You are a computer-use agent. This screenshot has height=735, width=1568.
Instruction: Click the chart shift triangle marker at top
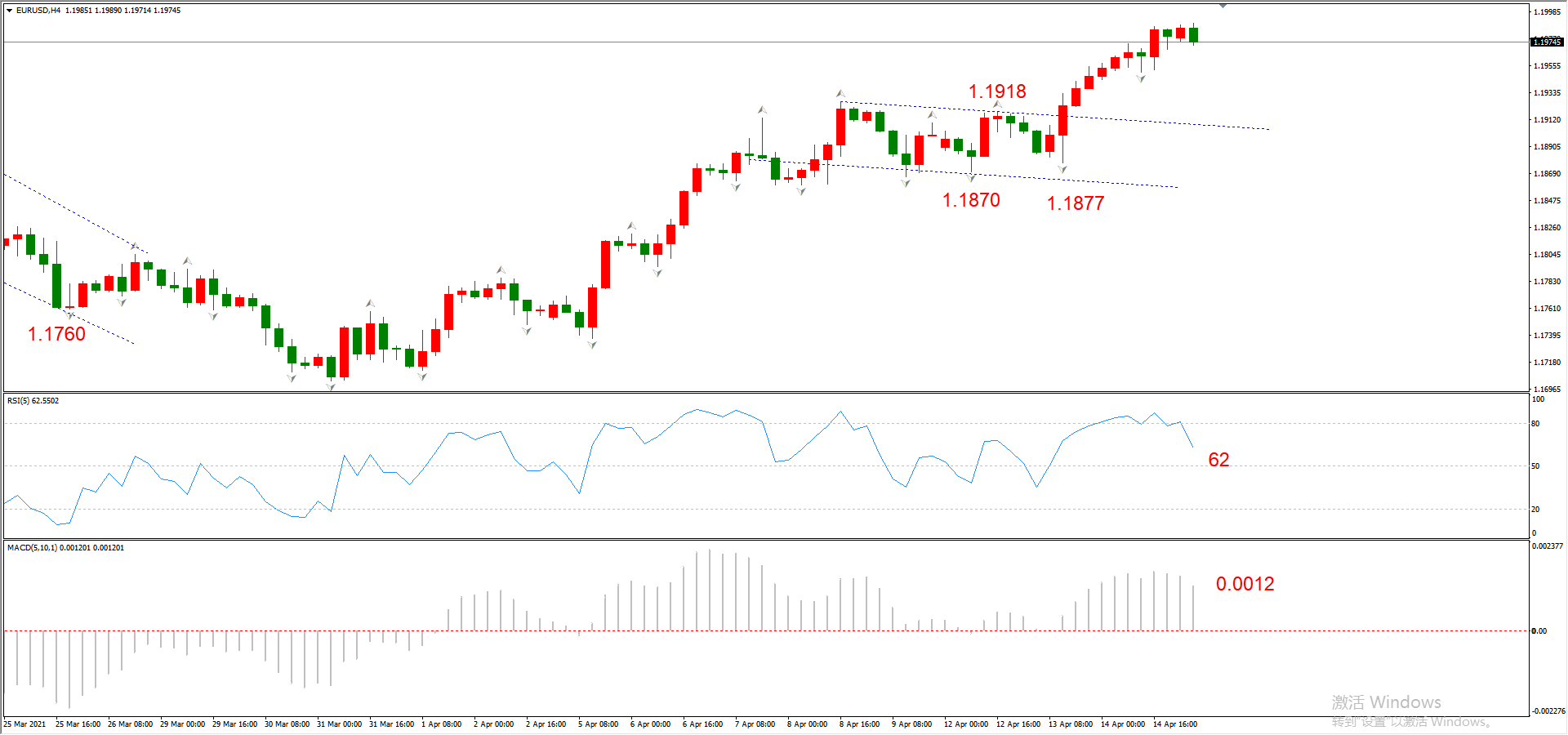click(x=1223, y=6)
